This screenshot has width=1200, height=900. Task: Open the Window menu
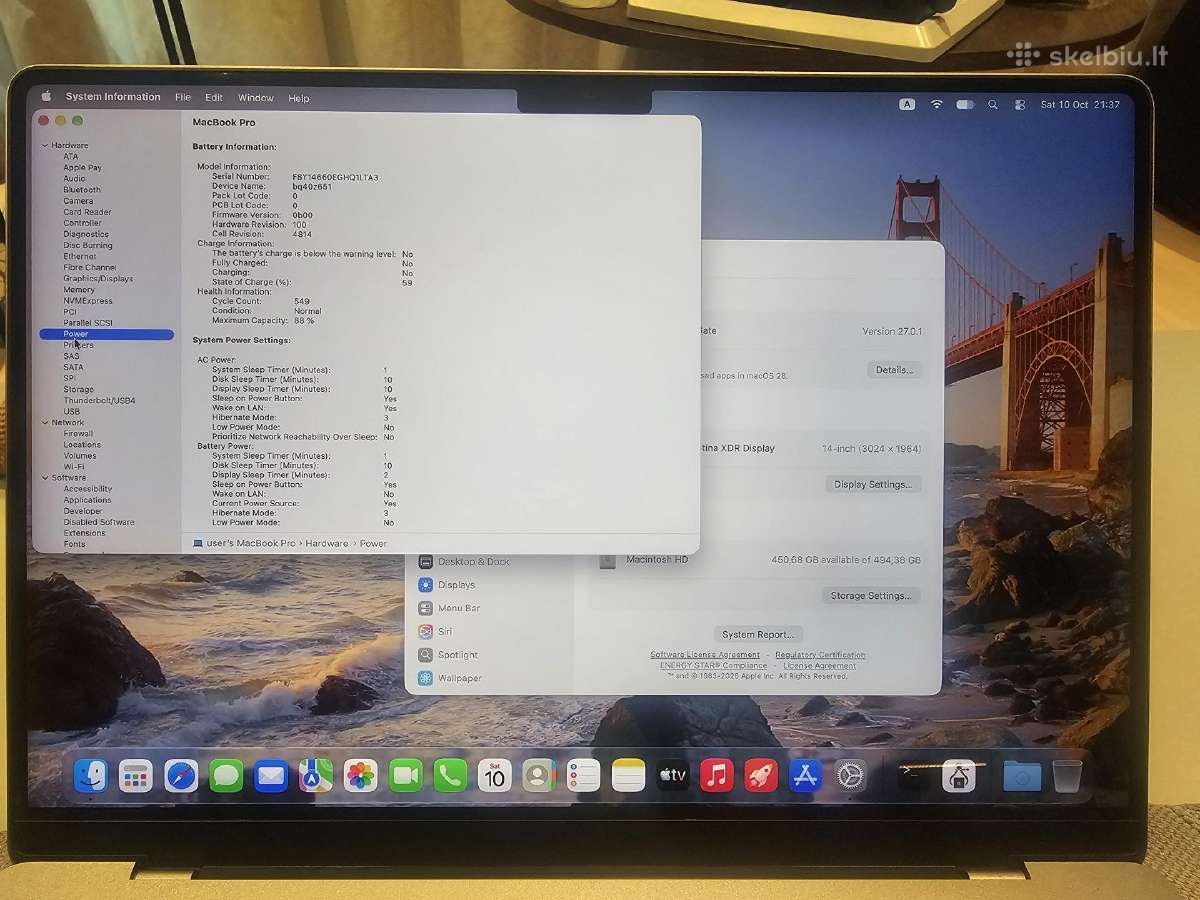click(256, 98)
